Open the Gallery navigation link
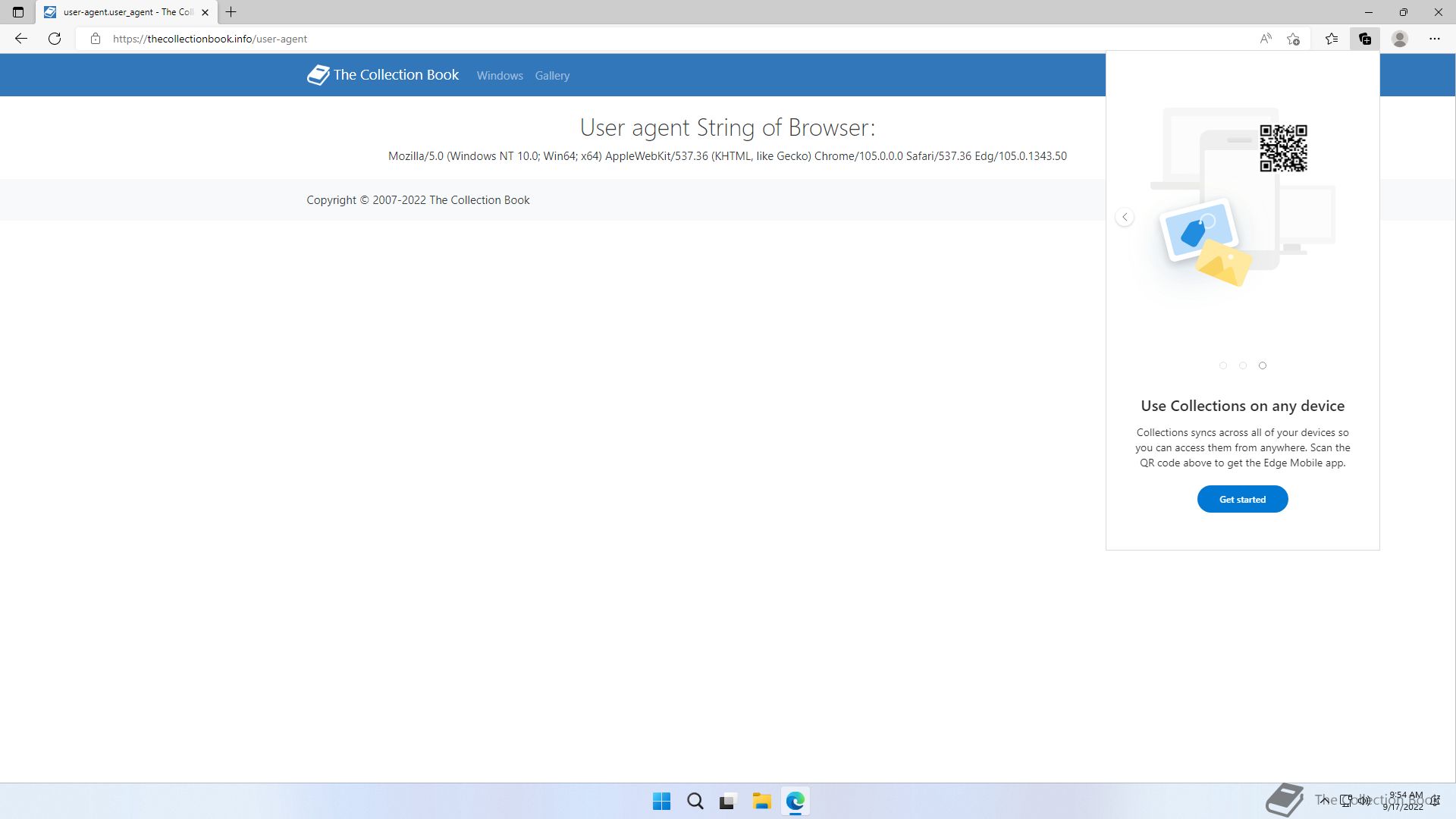Image resolution: width=1456 pixels, height=819 pixels. click(552, 76)
